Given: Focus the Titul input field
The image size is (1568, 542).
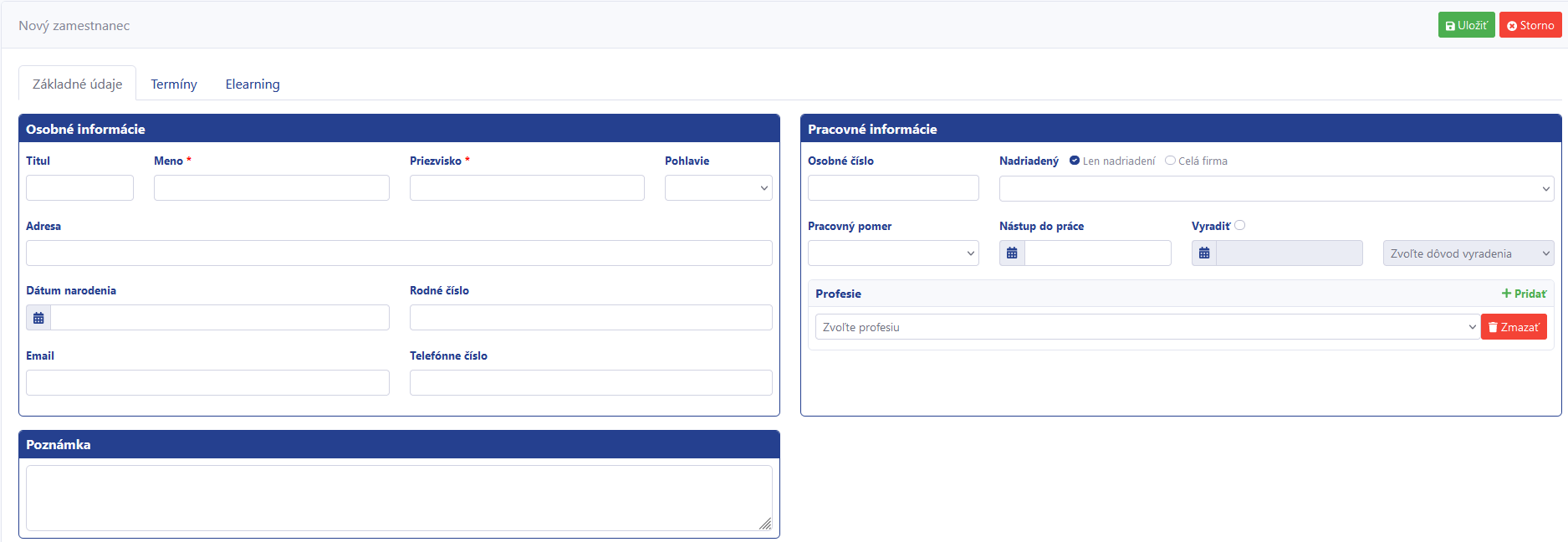Looking at the screenshot, I should 79,188.
